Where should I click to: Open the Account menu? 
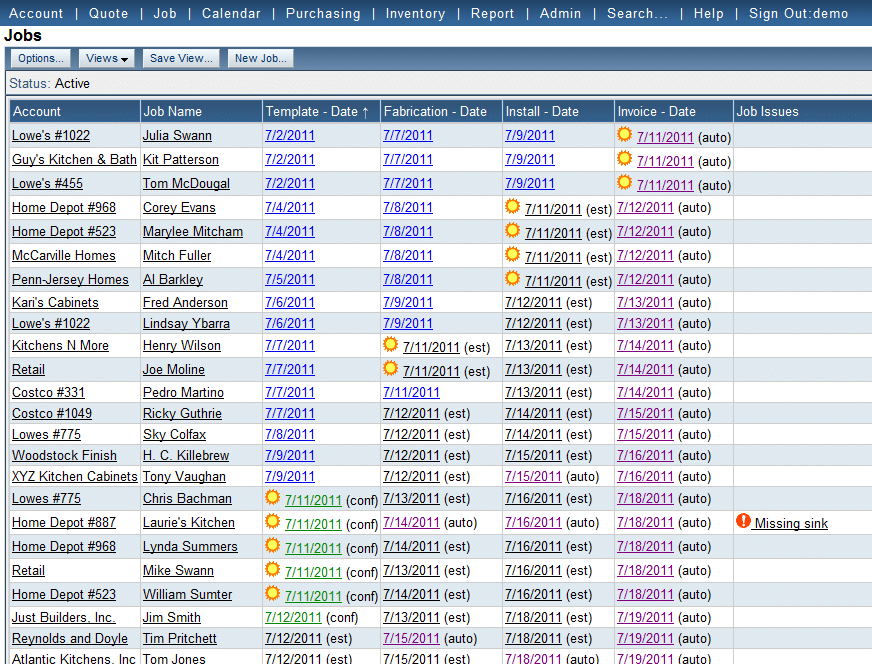coord(36,13)
